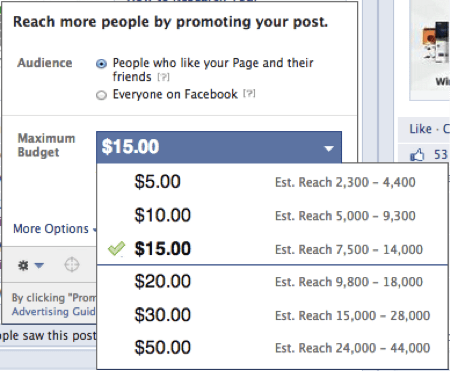Screen dimensions: 450x372
Task: Open the Advertising Guidelines link
Action: pos(53,311)
